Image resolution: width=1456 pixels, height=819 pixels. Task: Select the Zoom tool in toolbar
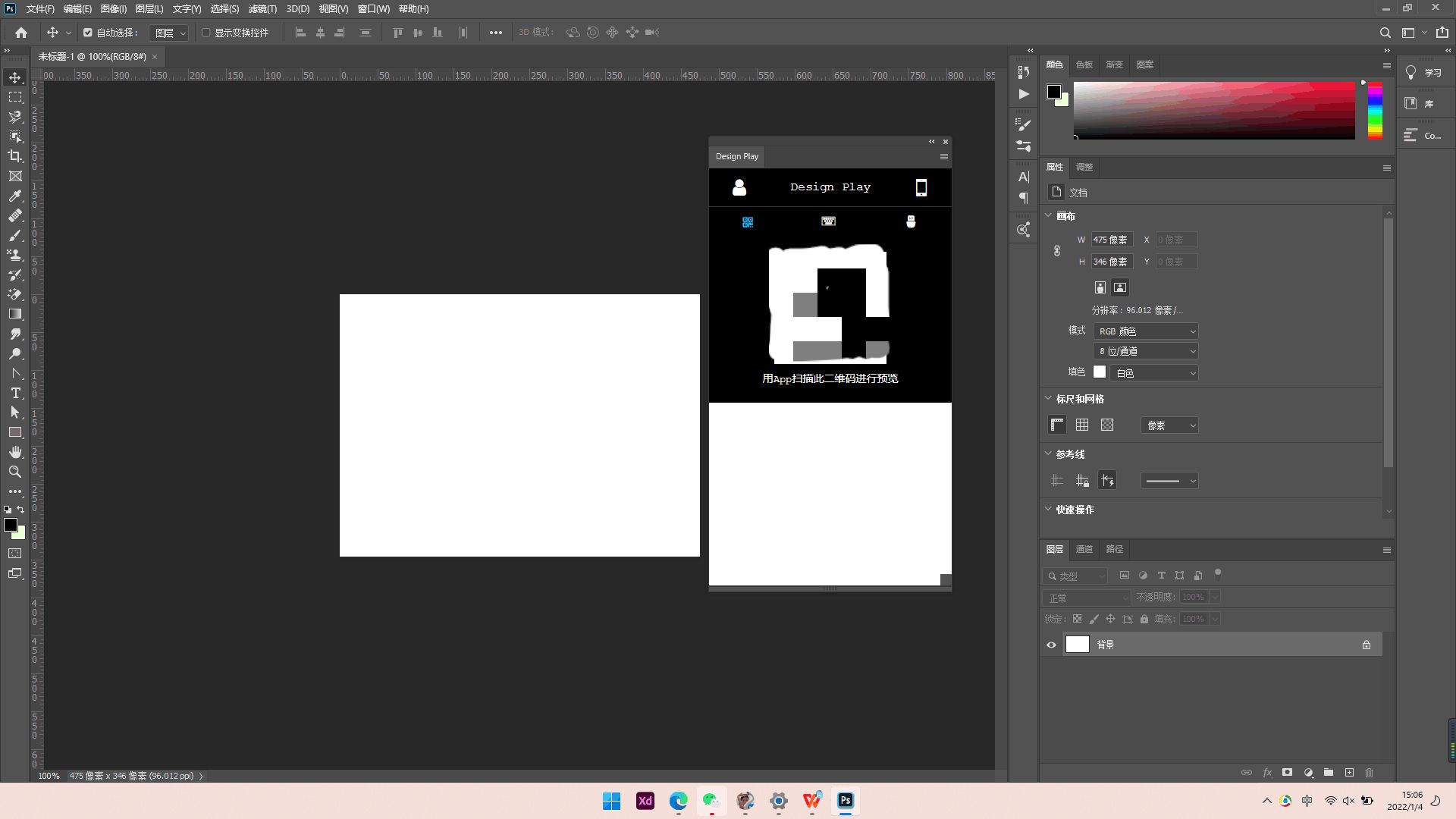(x=15, y=472)
